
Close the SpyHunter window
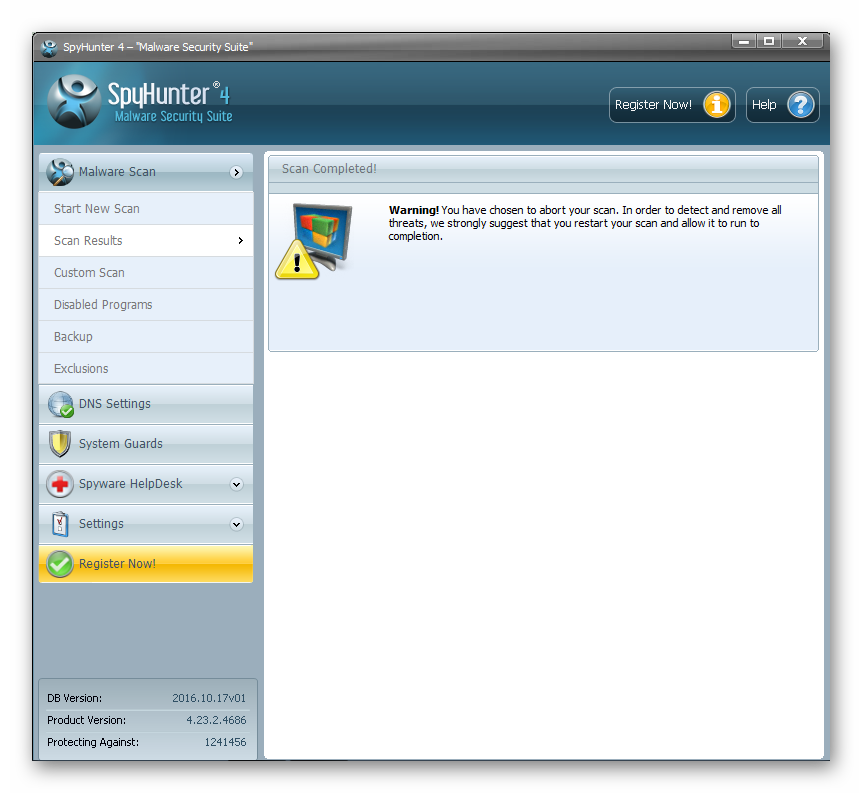802,41
